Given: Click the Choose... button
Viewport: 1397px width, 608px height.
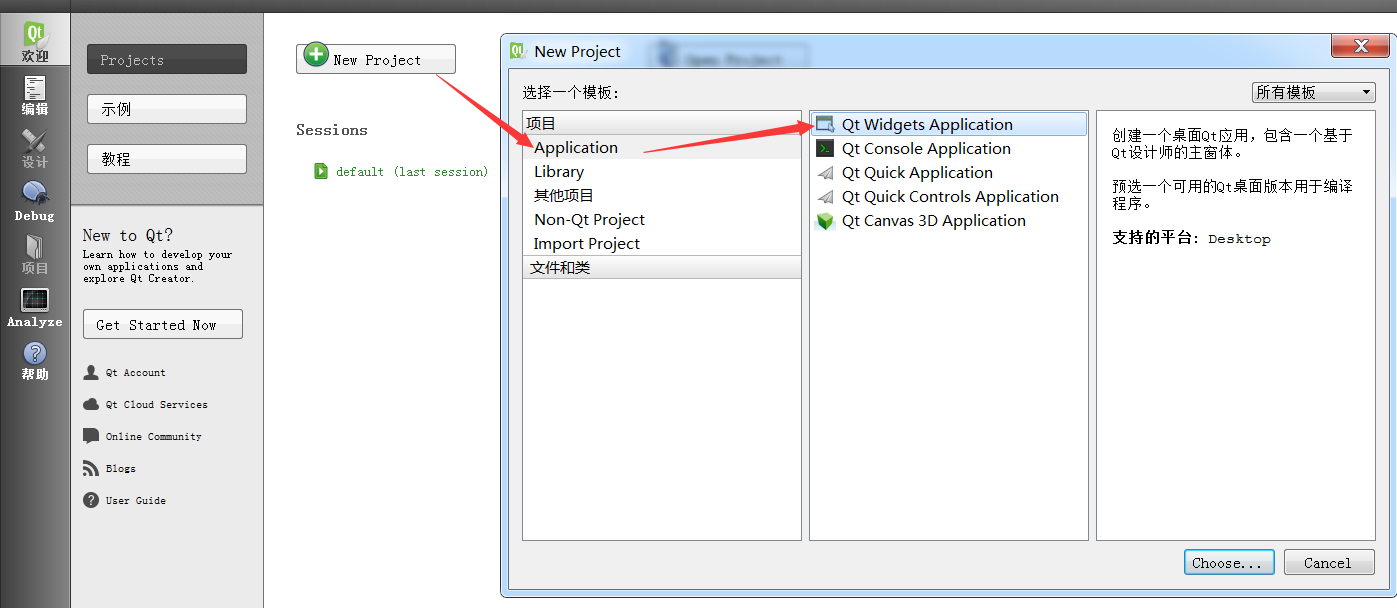Looking at the screenshot, I should click(1229, 562).
